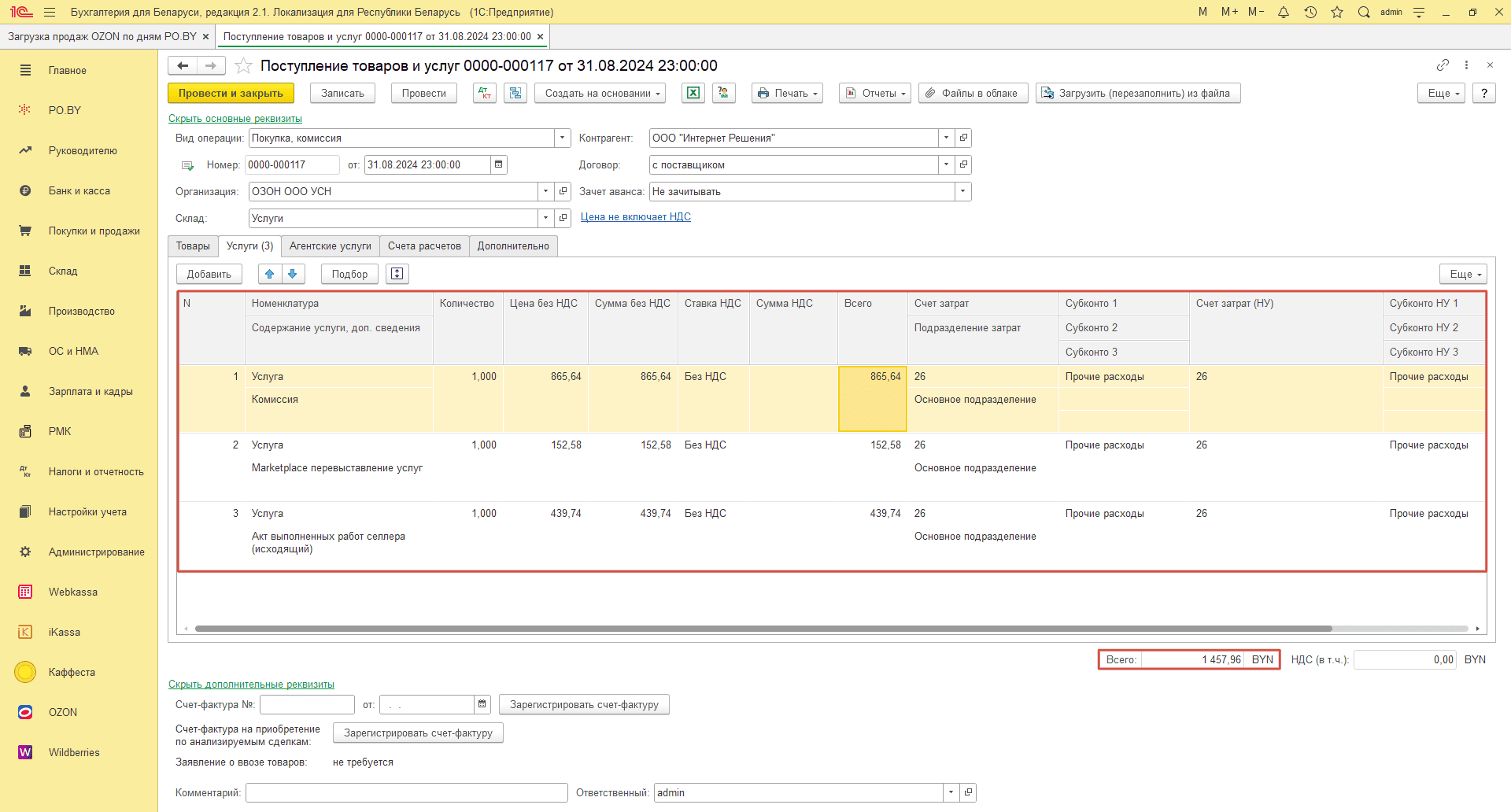Viewport: 1511px width, 812px height.
Task: Click Скрыть дополнительные реквизиты link
Action: (x=251, y=685)
